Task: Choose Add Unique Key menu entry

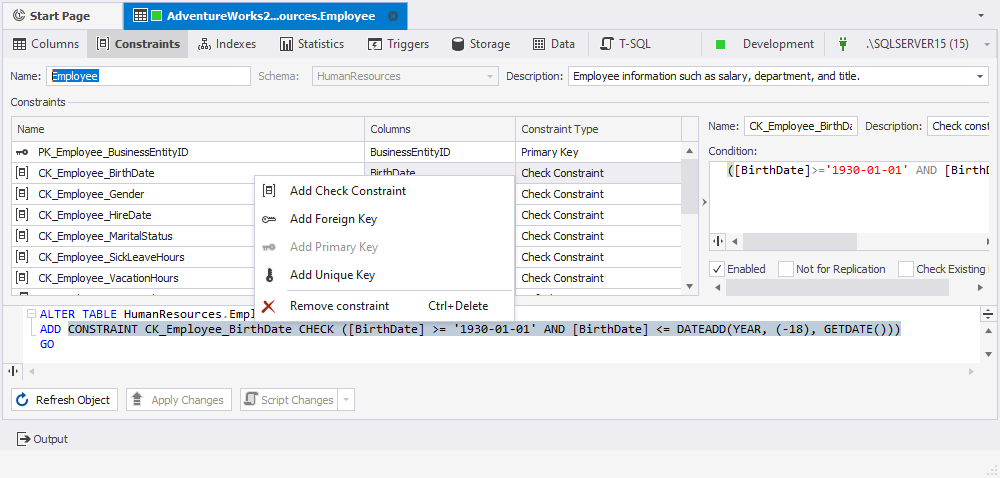Action: 384,275
